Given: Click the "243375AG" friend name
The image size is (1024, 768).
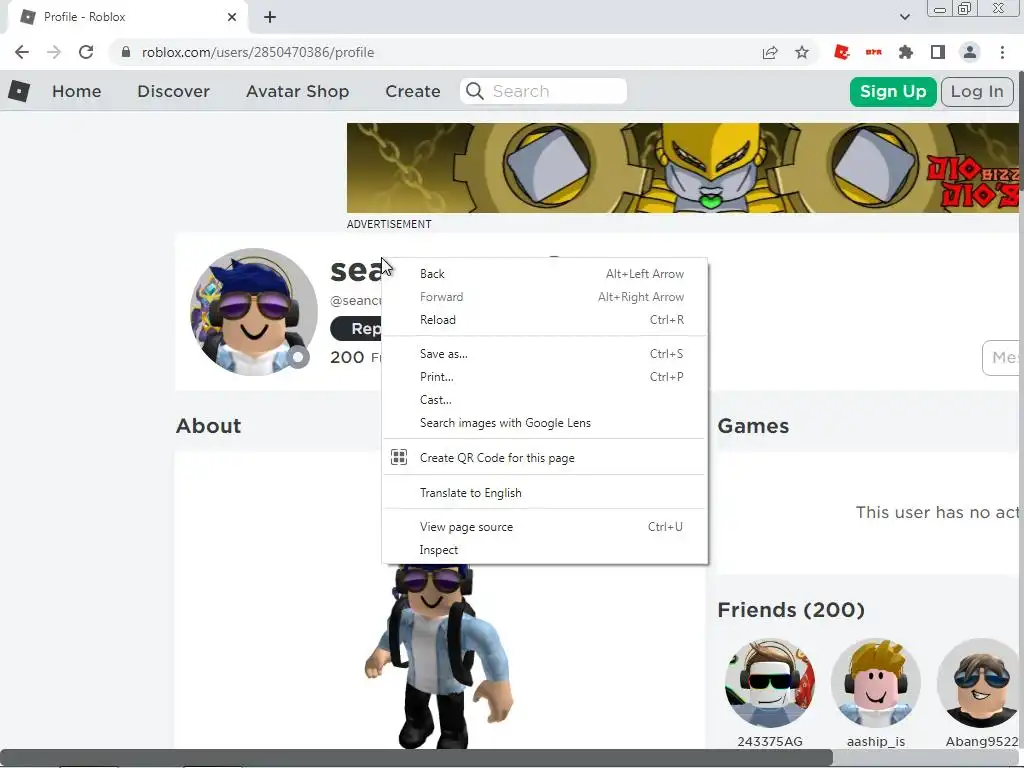Looking at the screenshot, I should coord(770,741).
